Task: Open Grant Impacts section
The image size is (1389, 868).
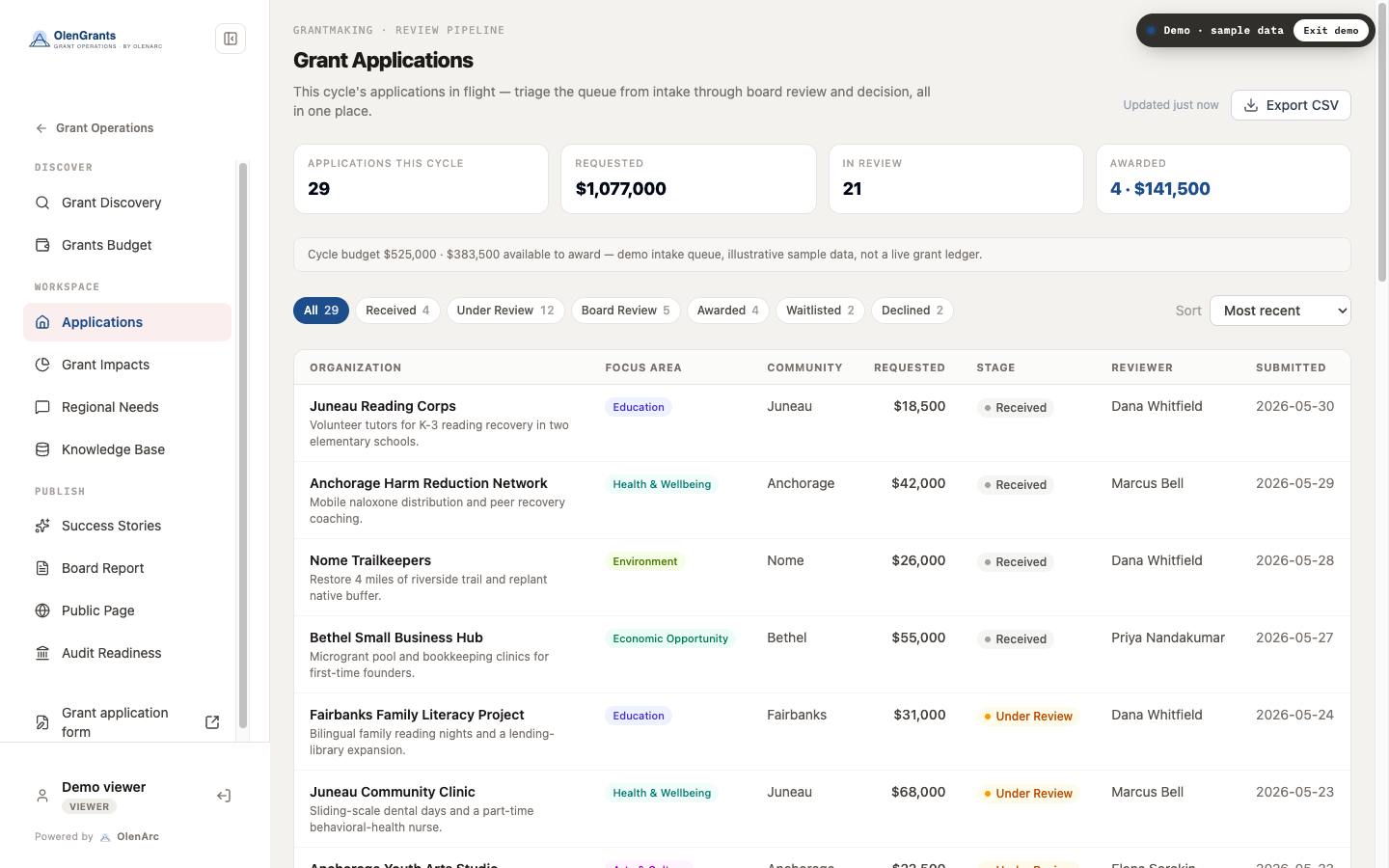Action: [x=127, y=365]
